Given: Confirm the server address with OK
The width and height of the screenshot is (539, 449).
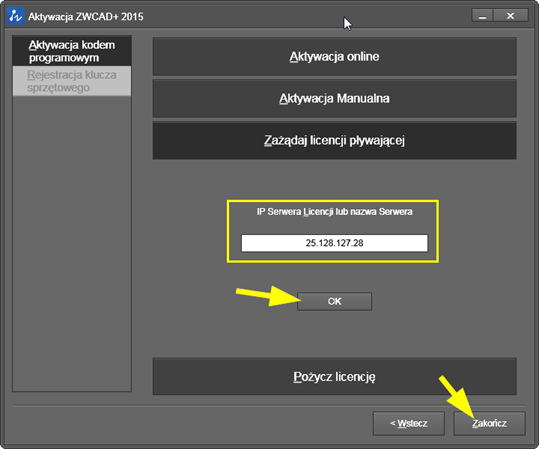Looking at the screenshot, I should tap(334, 302).
